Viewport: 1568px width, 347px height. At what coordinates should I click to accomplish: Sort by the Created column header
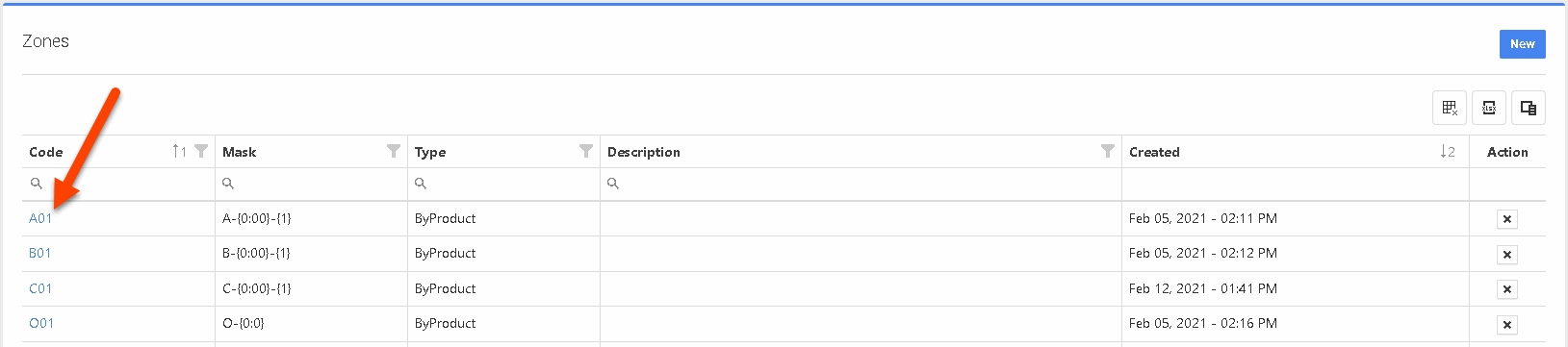click(1154, 152)
